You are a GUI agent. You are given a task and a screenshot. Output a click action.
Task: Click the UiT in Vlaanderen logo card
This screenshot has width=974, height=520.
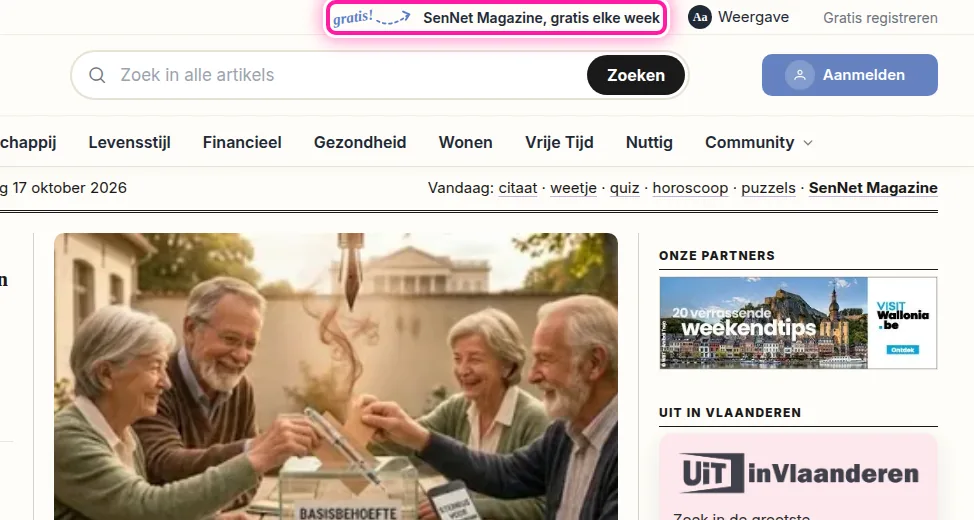pyautogui.click(x=798, y=477)
